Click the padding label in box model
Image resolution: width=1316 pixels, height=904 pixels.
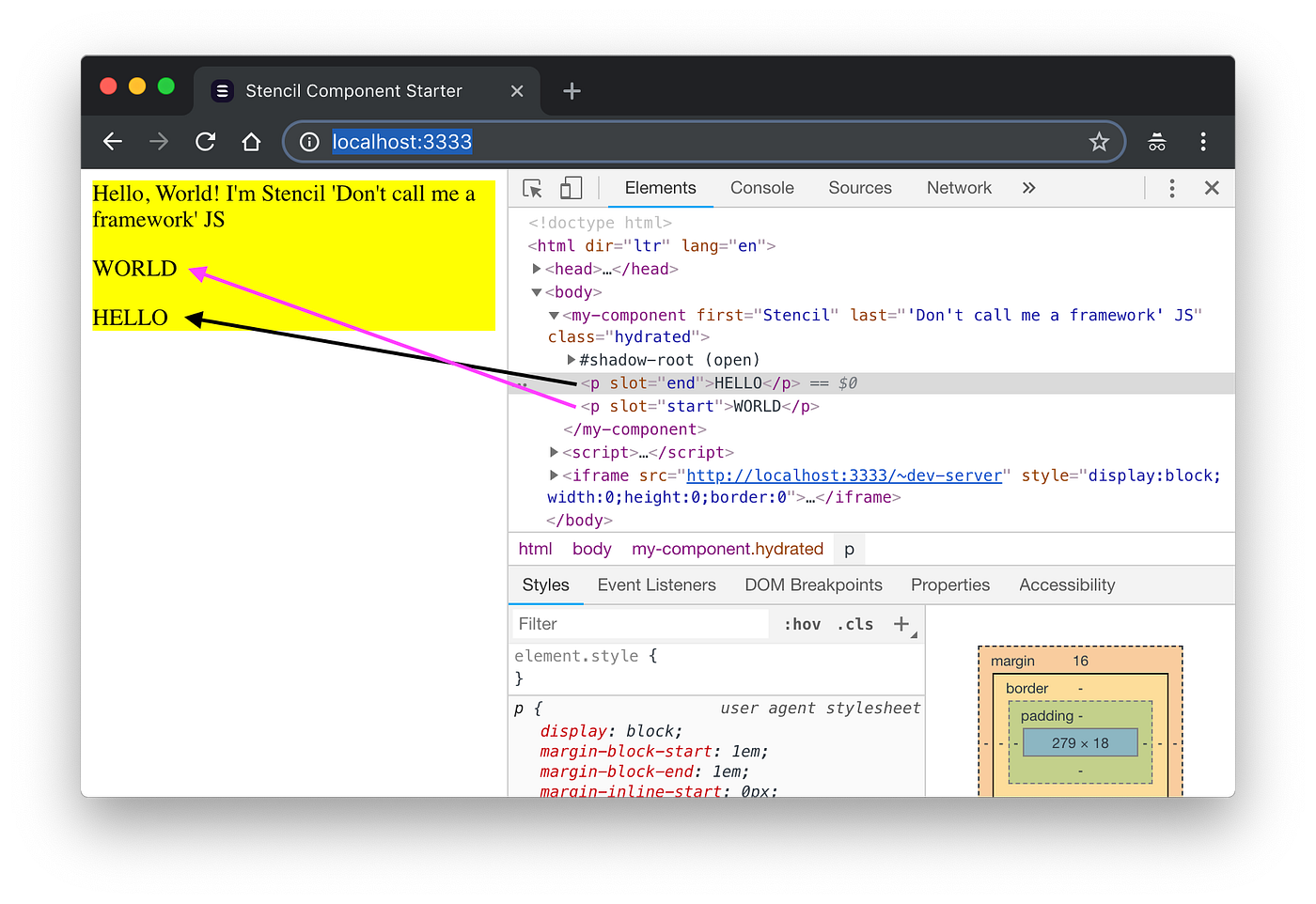coord(1047,716)
